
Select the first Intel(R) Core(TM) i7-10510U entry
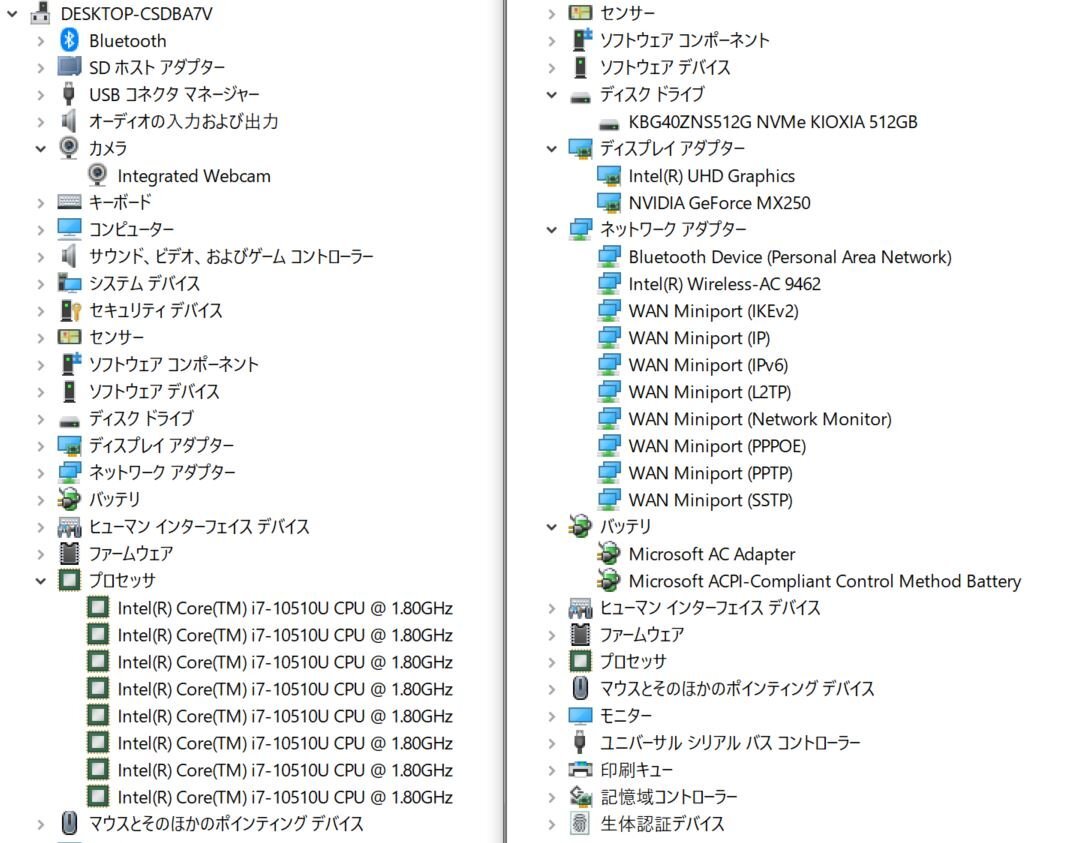(x=285, y=607)
